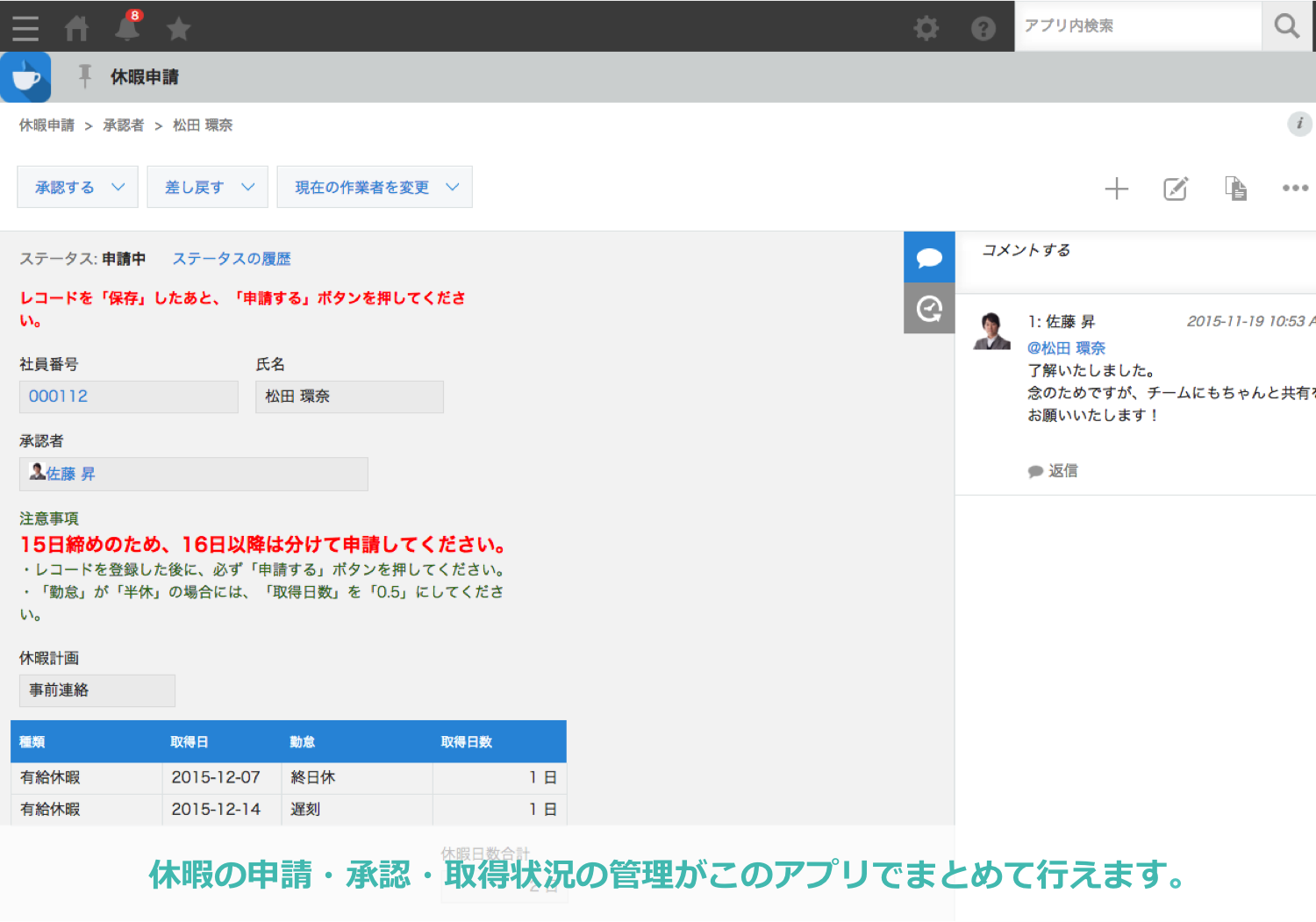
Task: Open the 現在の作業者を変更 dropdown
Action: coord(375,188)
